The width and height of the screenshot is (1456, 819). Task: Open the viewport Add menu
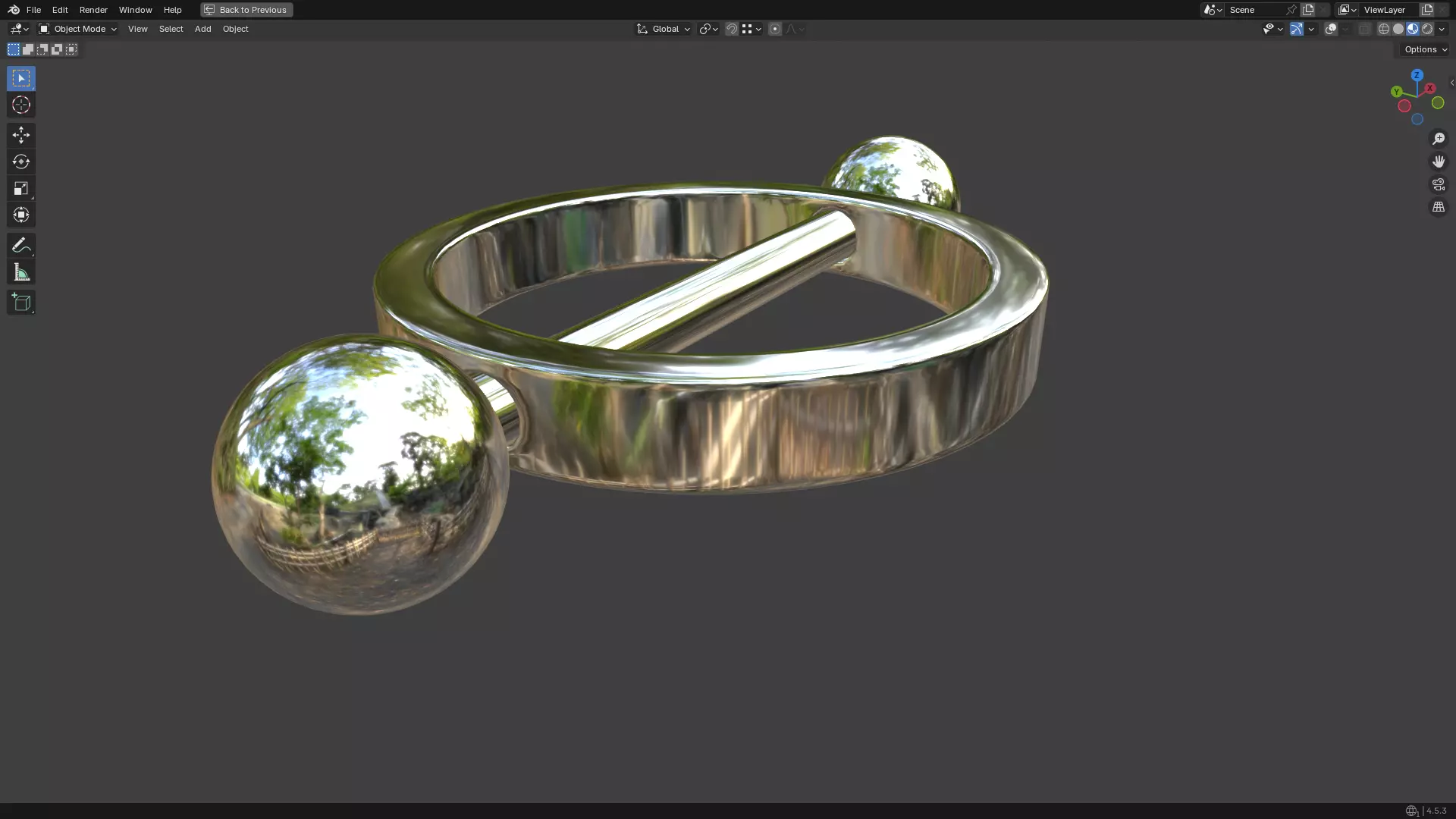(202, 29)
